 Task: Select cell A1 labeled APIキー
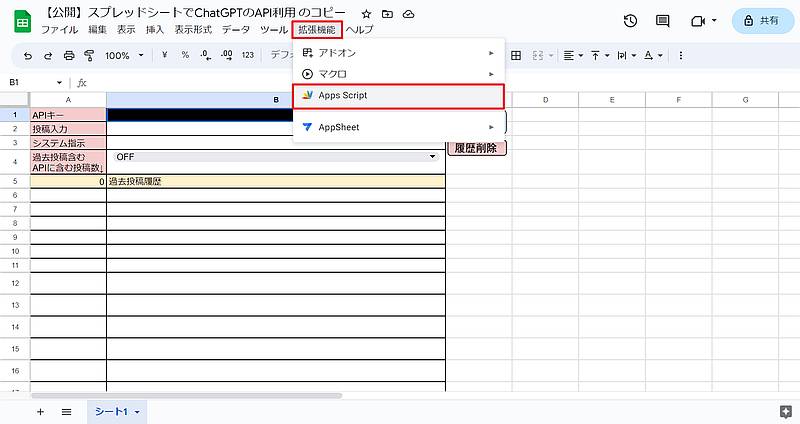pos(68,115)
